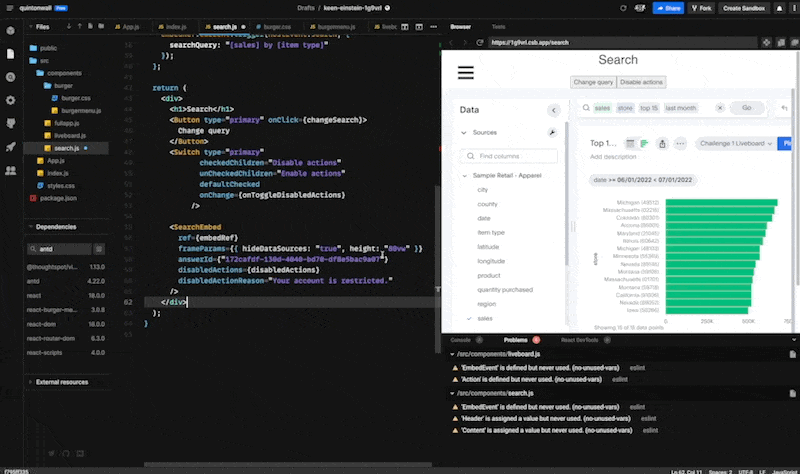Collapse the Sources section chevron
The image size is (800, 474).
coord(464,133)
